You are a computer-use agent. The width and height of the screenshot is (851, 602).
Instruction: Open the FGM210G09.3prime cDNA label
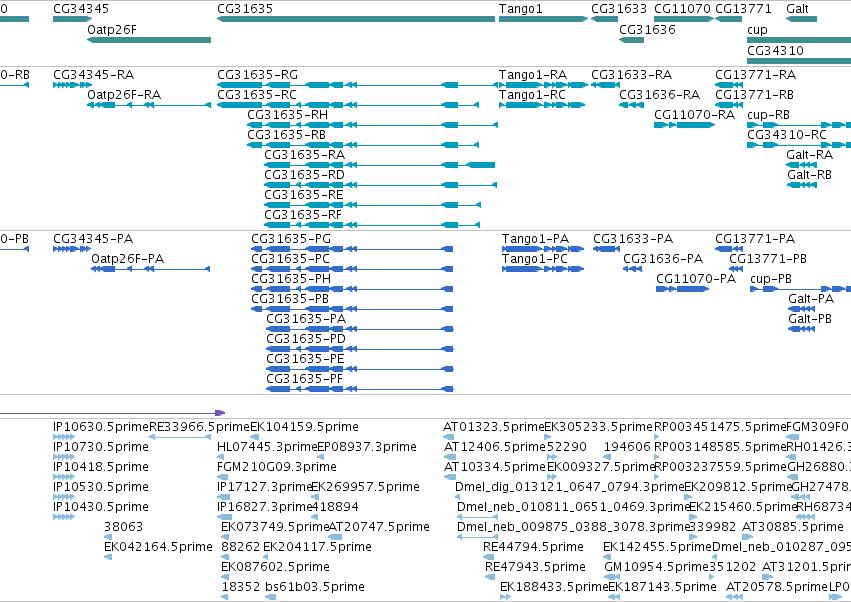point(277,467)
